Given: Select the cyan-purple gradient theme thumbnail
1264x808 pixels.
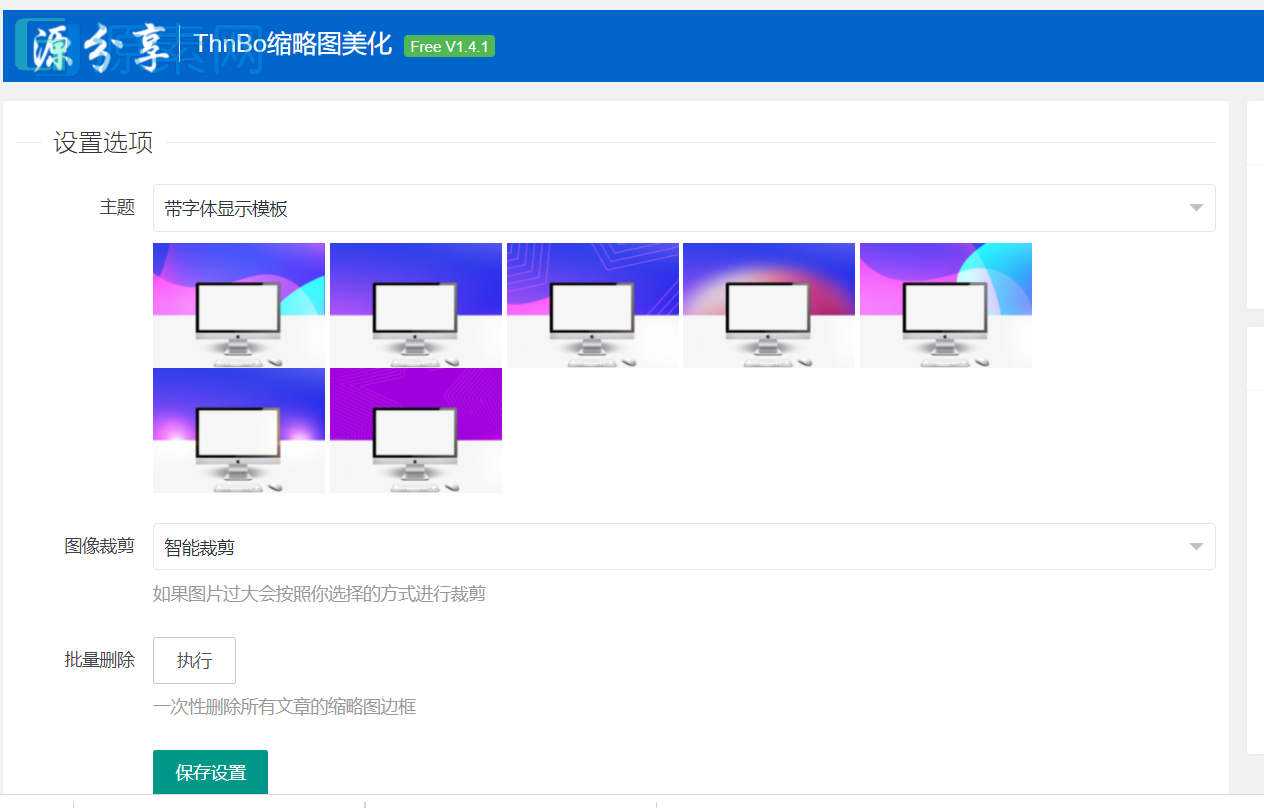Looking at the screenshot, I should 238,304.
